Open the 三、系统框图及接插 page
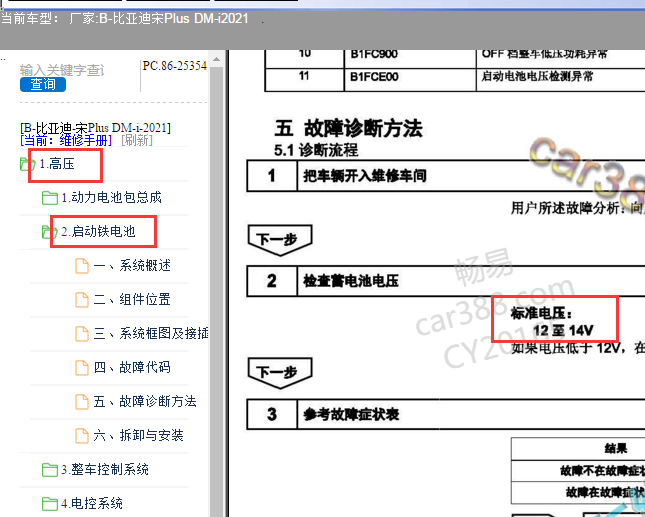 151,333
